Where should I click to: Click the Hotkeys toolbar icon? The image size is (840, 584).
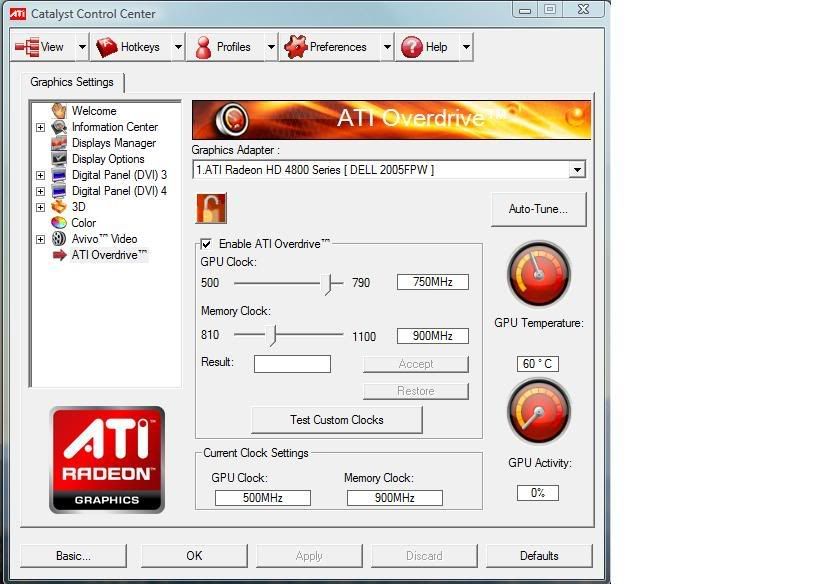[x=107, y=47]
